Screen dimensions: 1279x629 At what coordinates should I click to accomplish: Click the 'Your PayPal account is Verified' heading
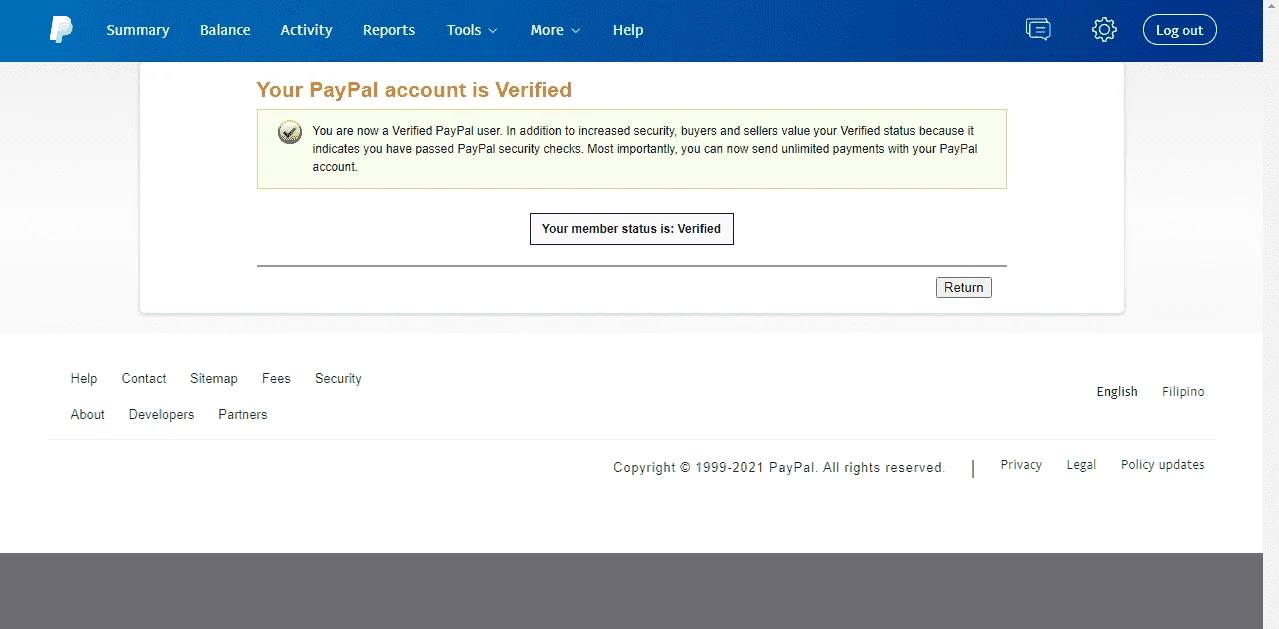point(414,90)
